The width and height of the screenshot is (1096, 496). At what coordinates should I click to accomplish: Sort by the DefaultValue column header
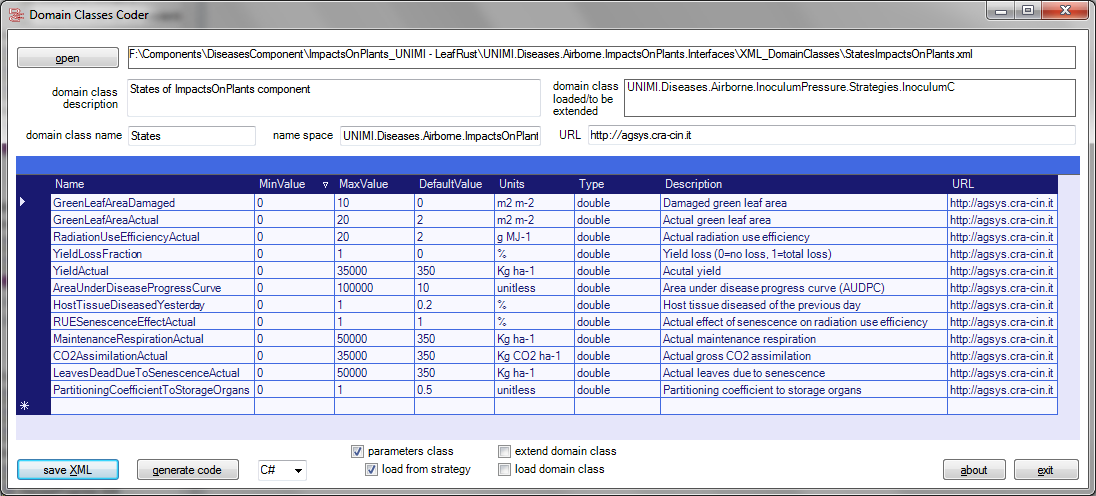click(454, 184)
